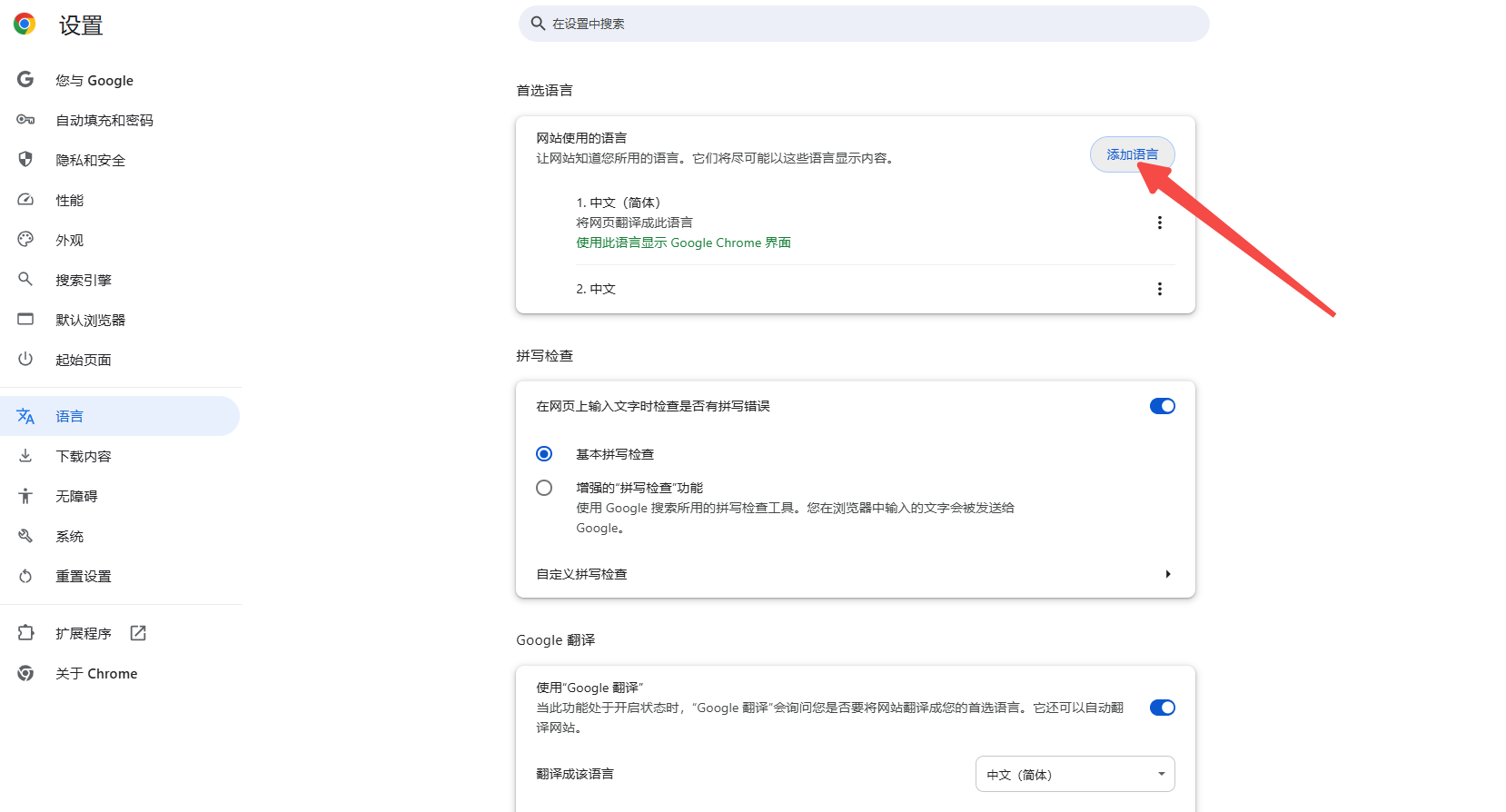Click the power icon for startup pages
The width and height of the screenshot is (1506, 812).
(x=25, y=360)
